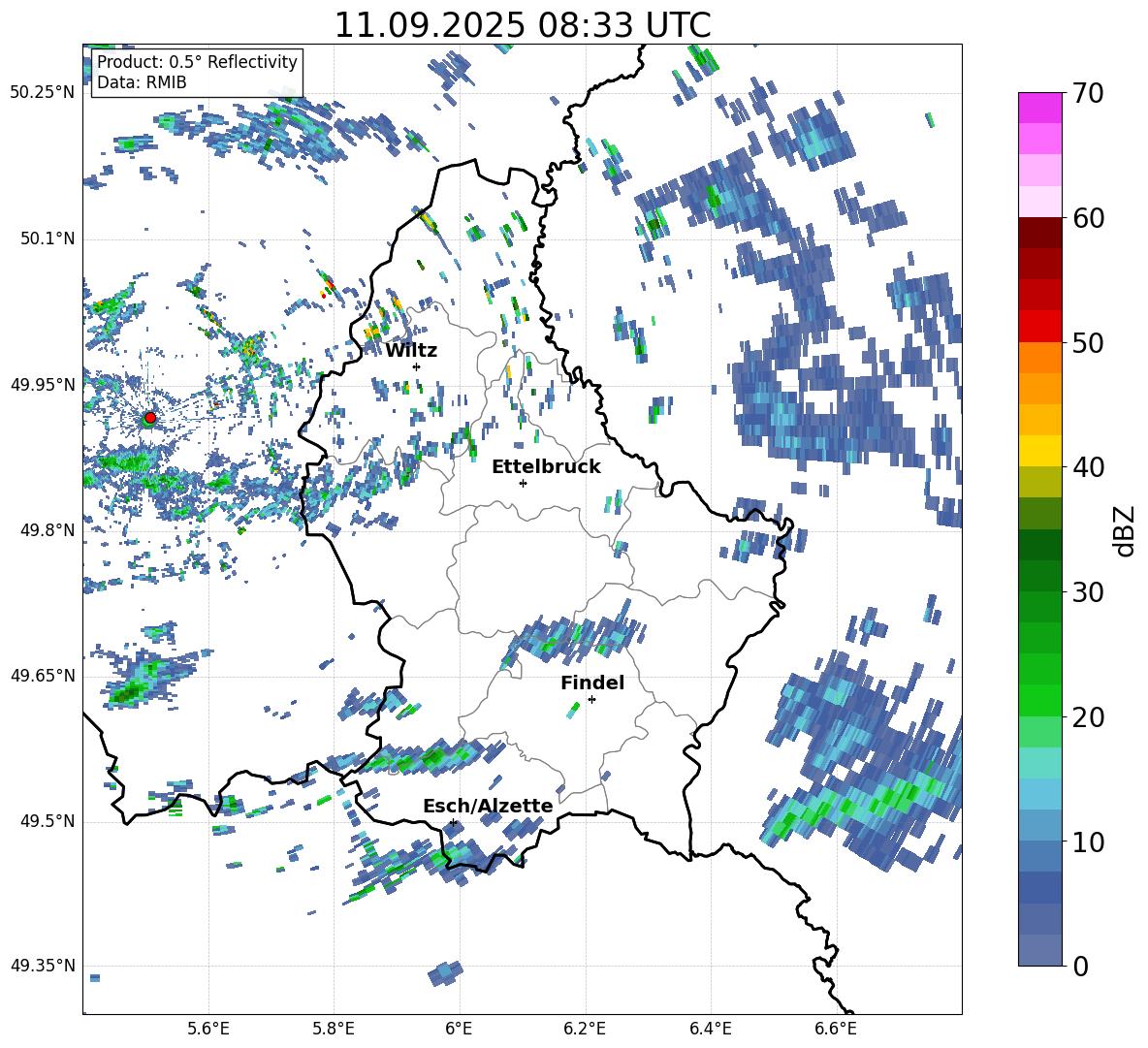Click the 40 label on the colorbar
This screenshot has width=1148, height=1048.
click(1087, 467)
